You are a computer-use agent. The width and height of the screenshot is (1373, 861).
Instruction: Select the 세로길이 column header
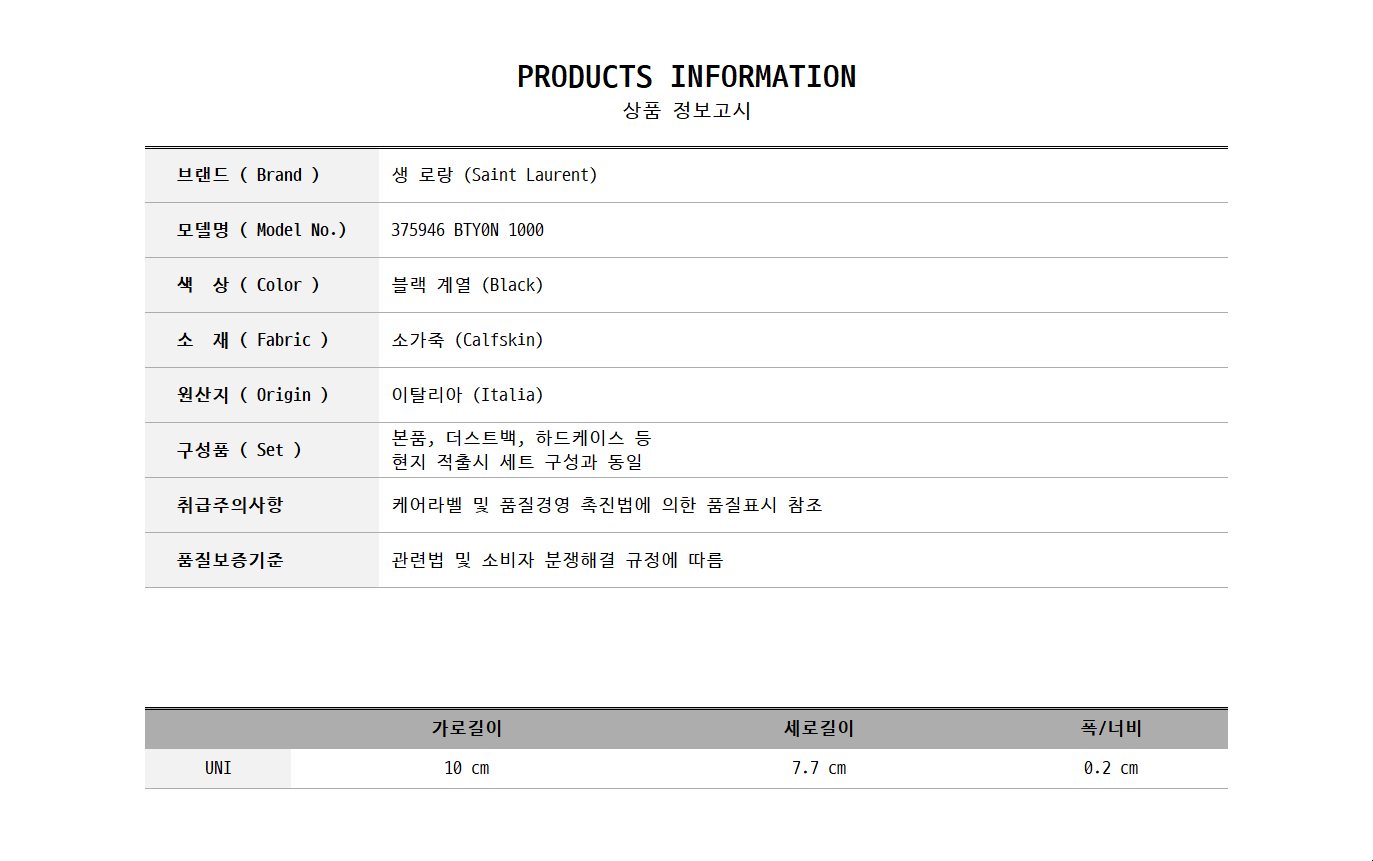coord(819,729)
